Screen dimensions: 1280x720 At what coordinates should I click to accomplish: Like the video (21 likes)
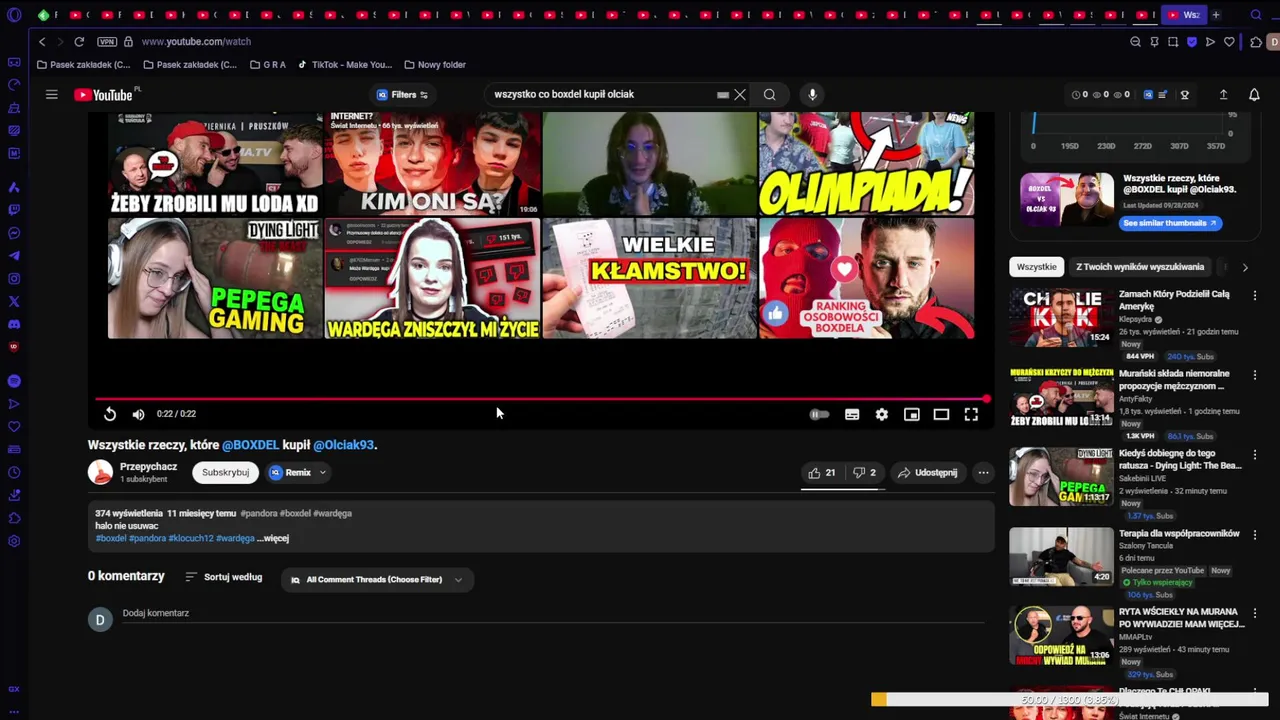[822, 472]
